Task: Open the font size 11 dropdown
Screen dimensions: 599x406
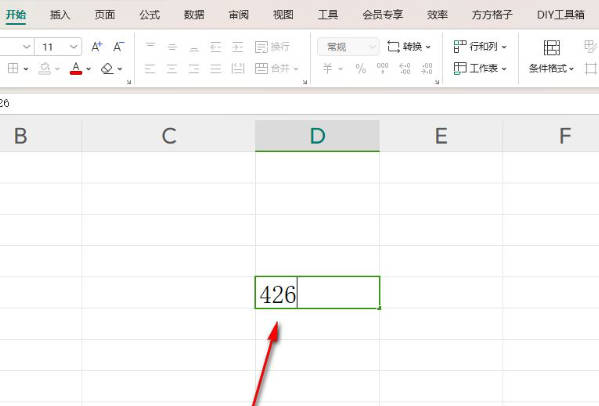Action: [x=74, y=47]
